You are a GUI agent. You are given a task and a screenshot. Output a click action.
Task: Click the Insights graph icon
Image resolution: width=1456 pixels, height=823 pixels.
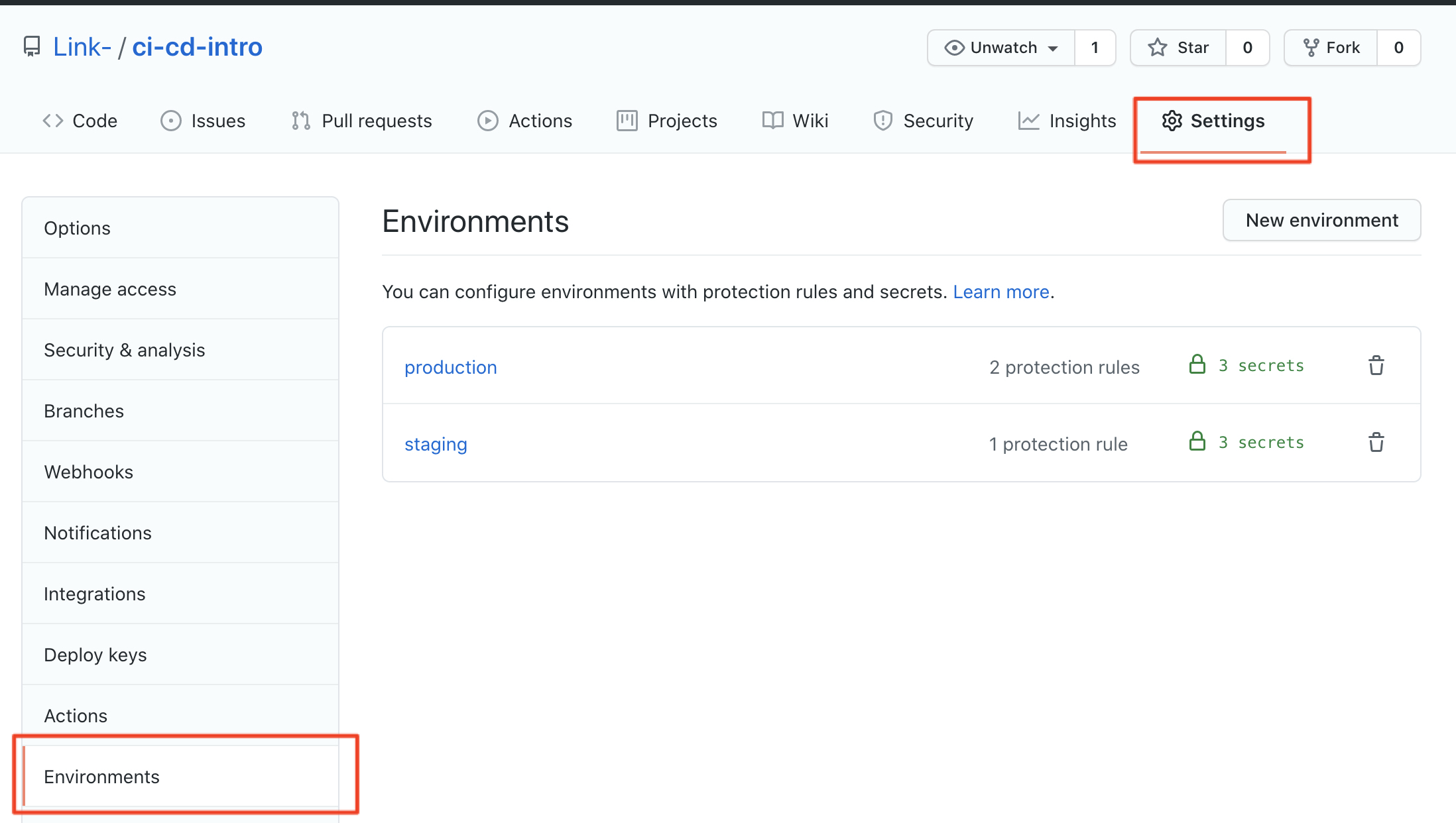(1028, 121)
